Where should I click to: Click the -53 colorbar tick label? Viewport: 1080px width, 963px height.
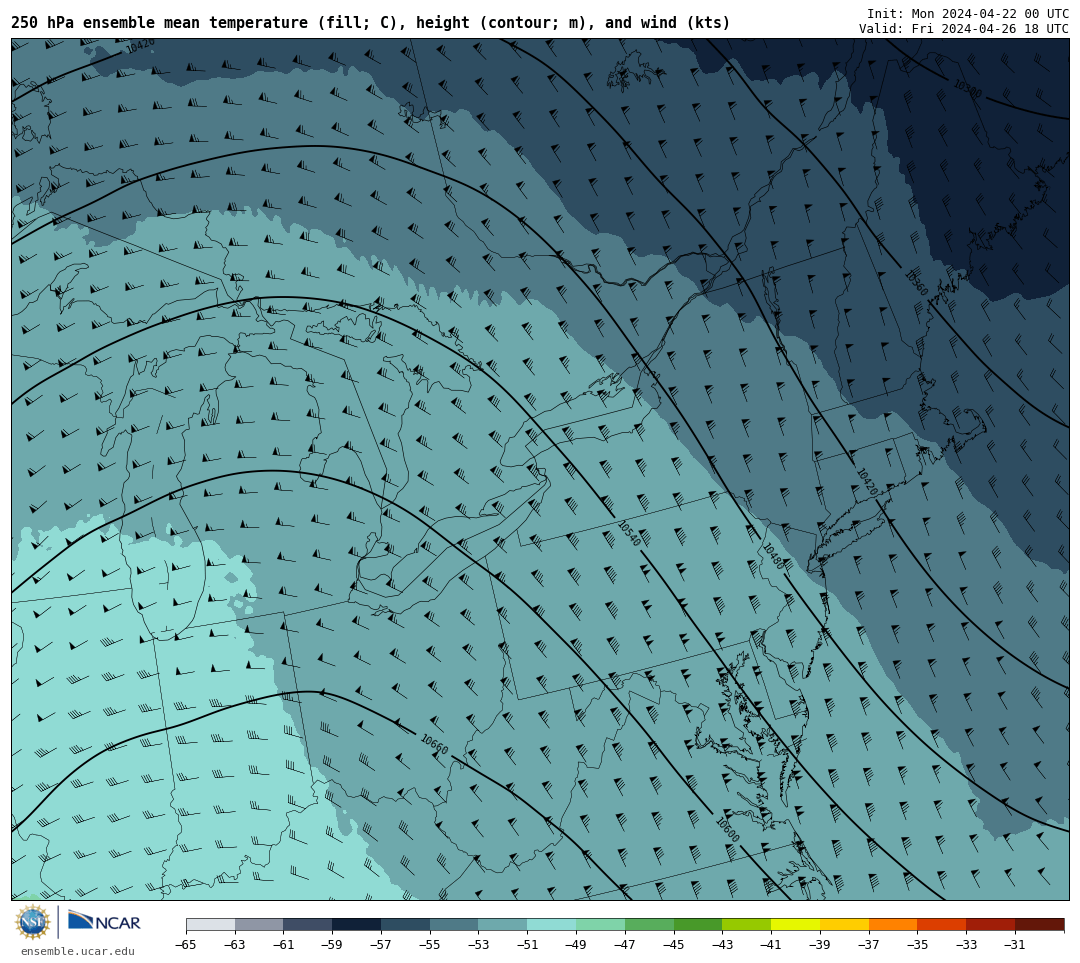pos(479,944)
